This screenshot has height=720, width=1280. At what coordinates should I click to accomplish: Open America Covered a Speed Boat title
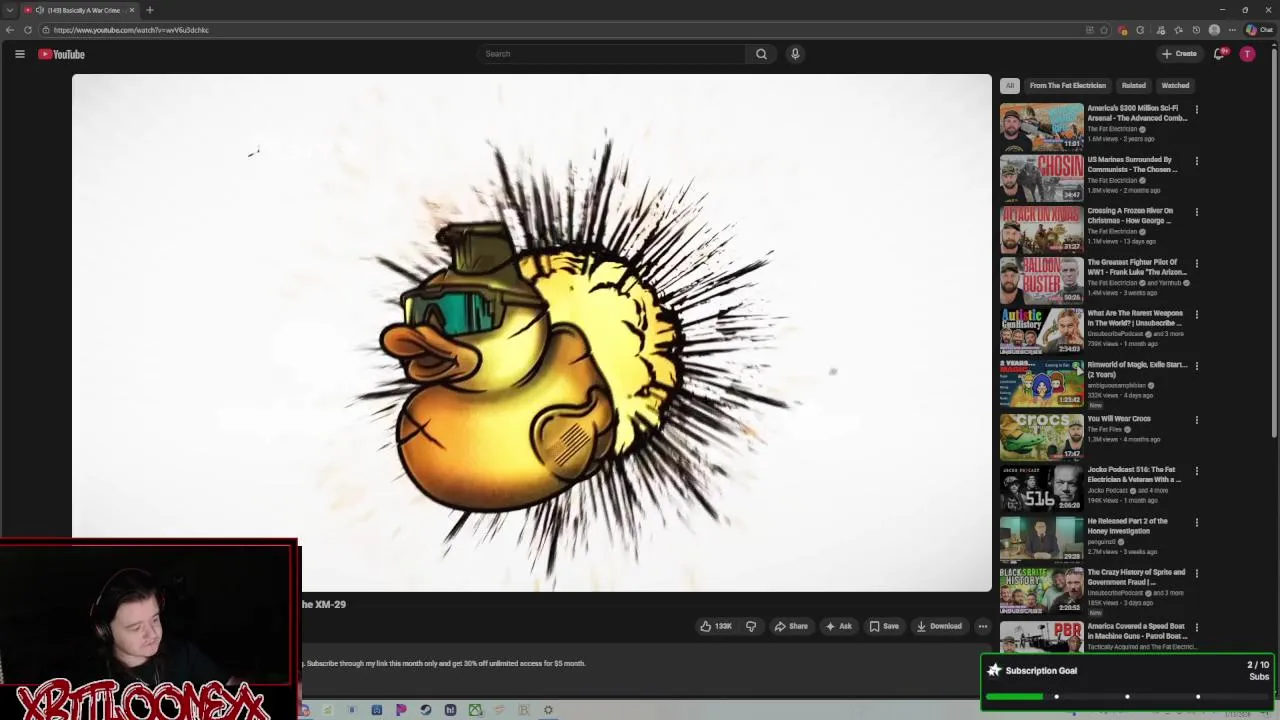coord(1137,630)
